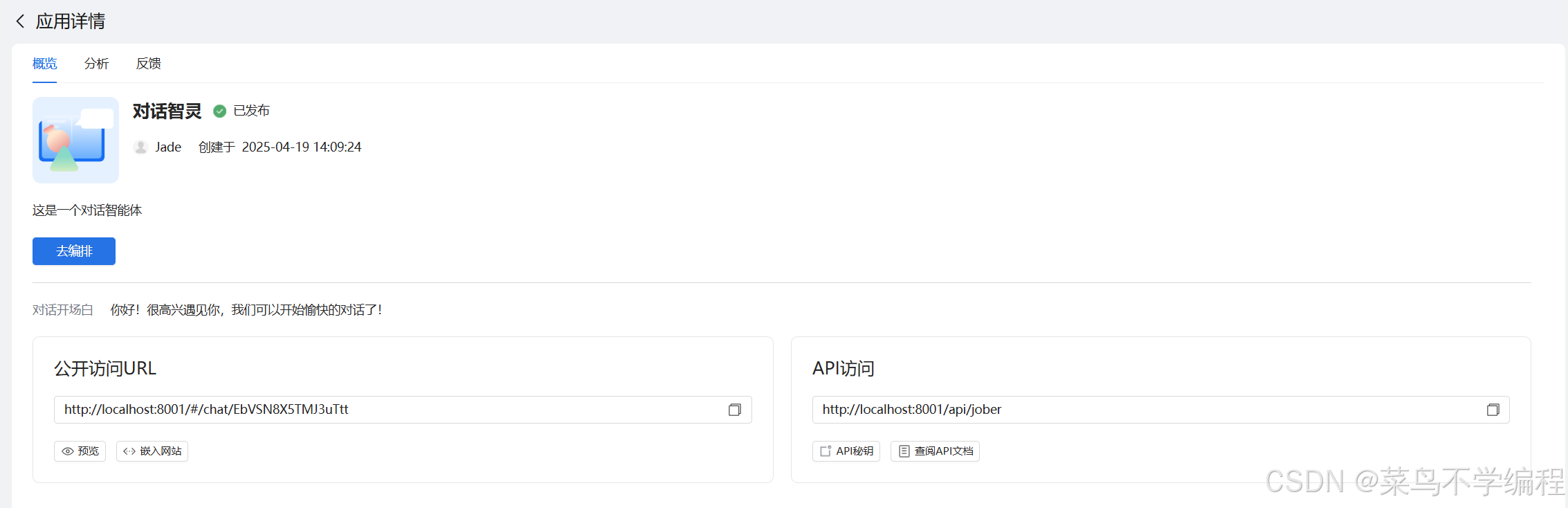The height and width of the screenshot is (508, 1568).
Task: Click the 对话智灵 app title
Action: click(x=167, y=111)
